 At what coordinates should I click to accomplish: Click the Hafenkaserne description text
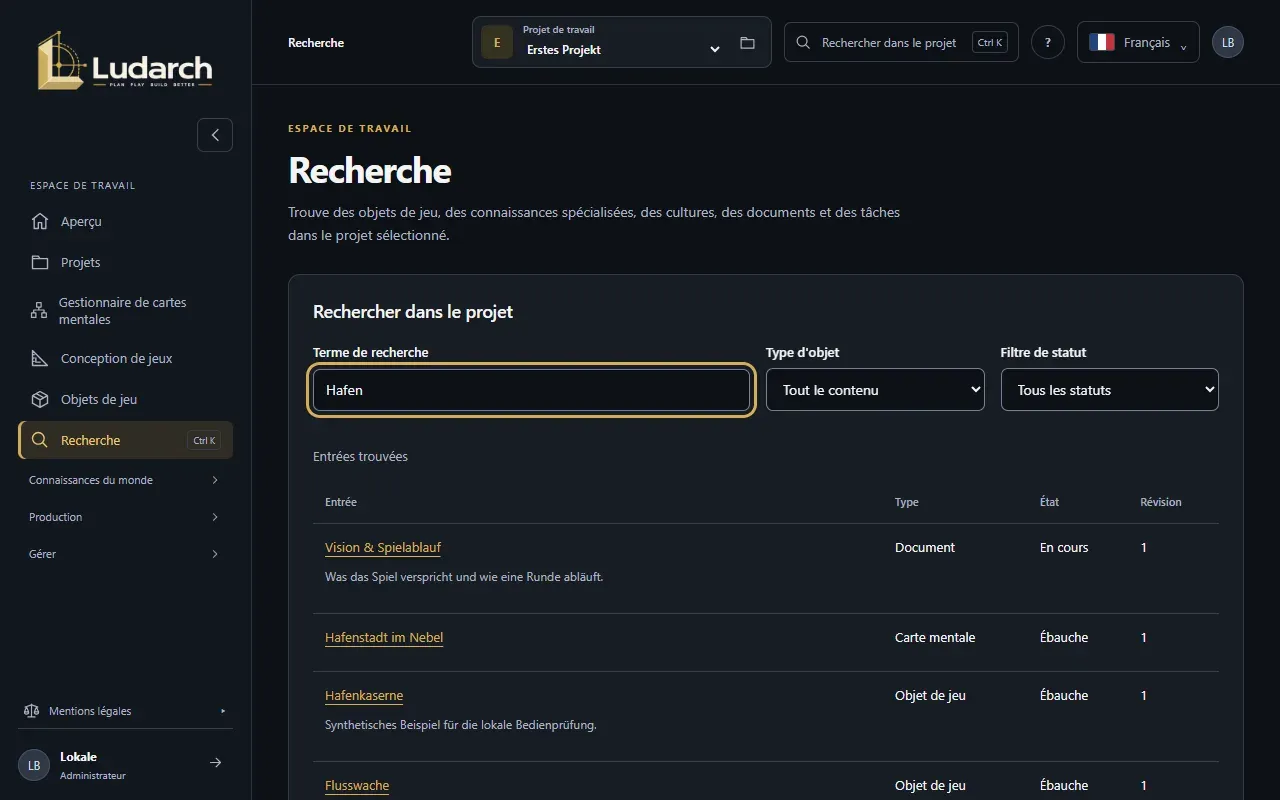pos(461,725)
